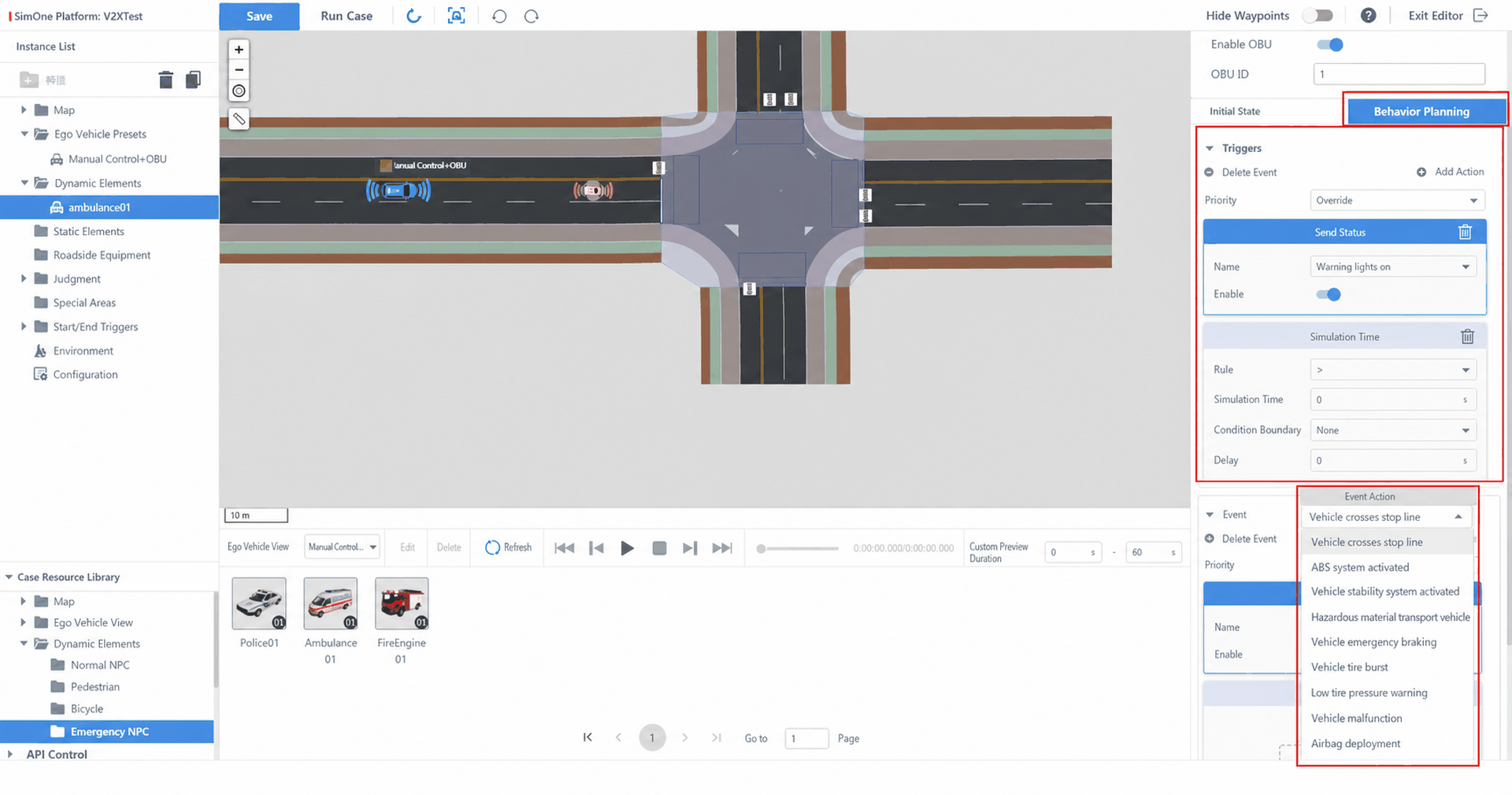Collapse the Event Action dropdown

tap(1458, 517)
